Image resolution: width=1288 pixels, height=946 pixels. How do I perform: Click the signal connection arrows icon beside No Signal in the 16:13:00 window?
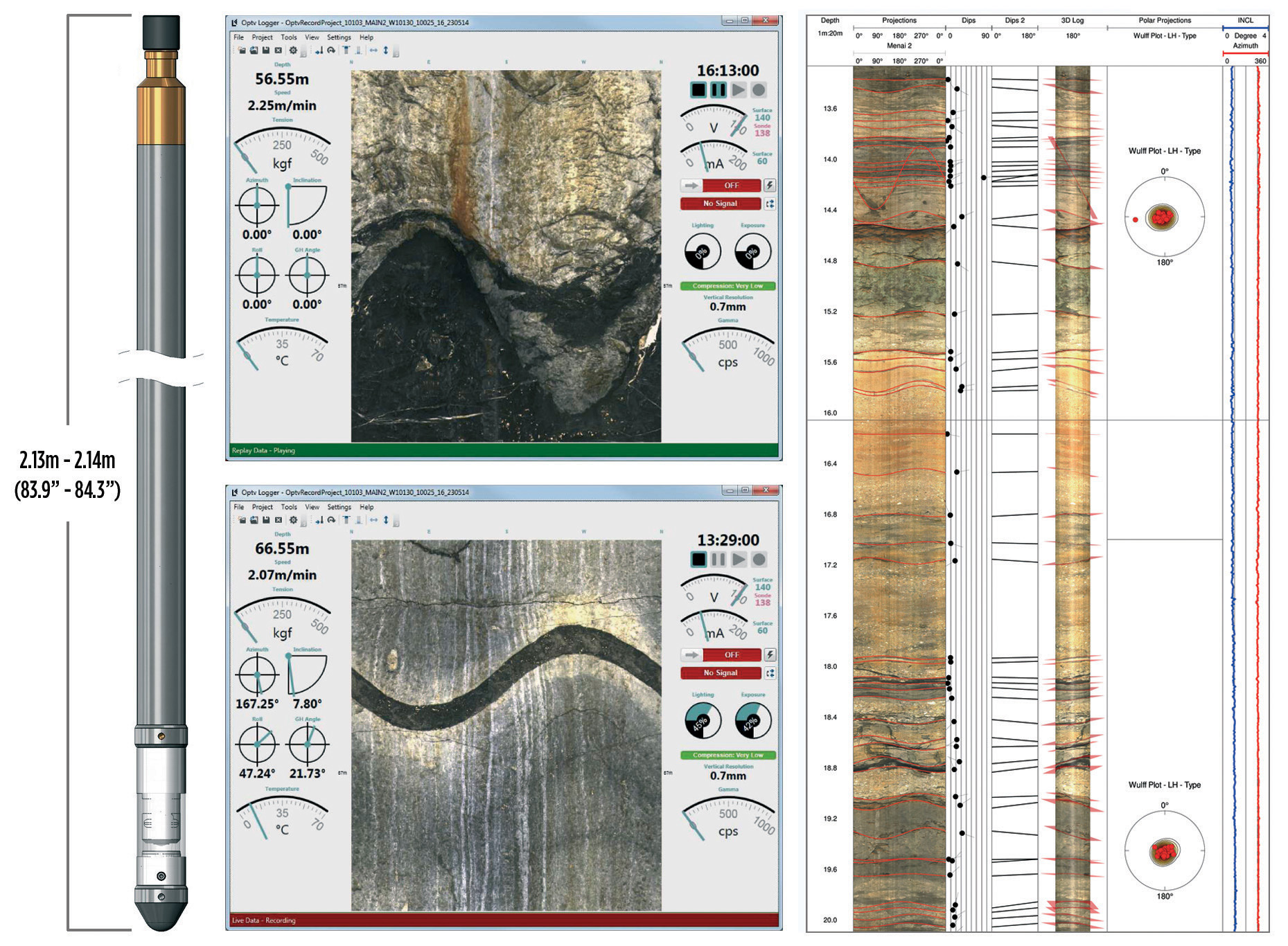769,204
